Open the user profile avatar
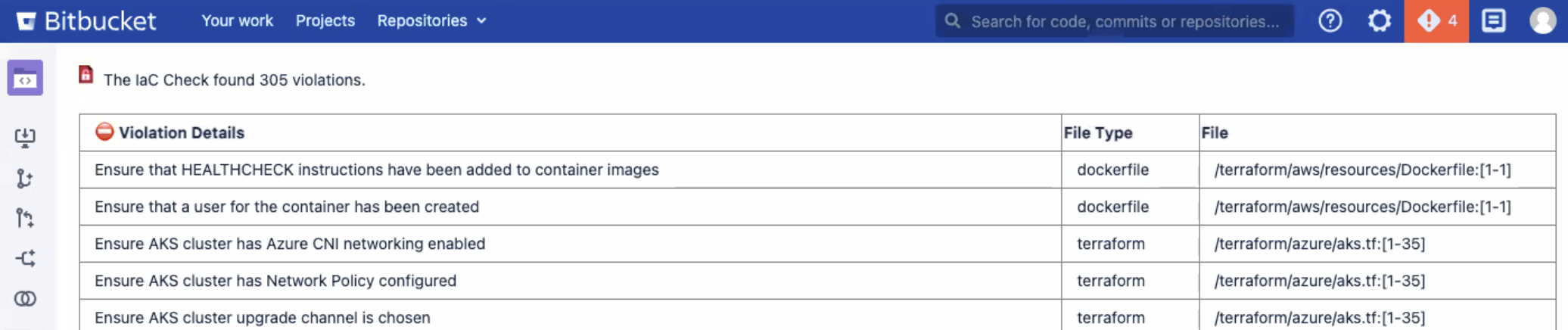Screen dimensions: 1568x330 coord(1542,21)
